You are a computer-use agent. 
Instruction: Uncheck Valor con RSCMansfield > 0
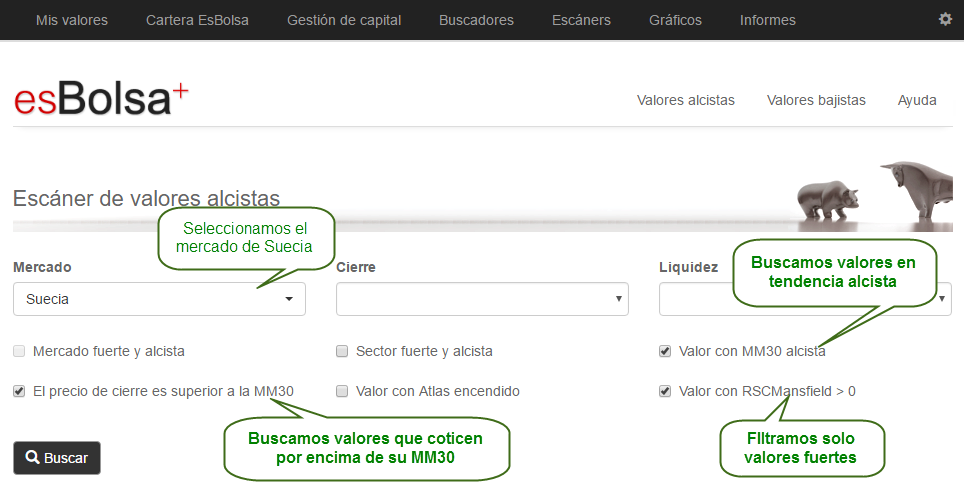pos(665,391)
